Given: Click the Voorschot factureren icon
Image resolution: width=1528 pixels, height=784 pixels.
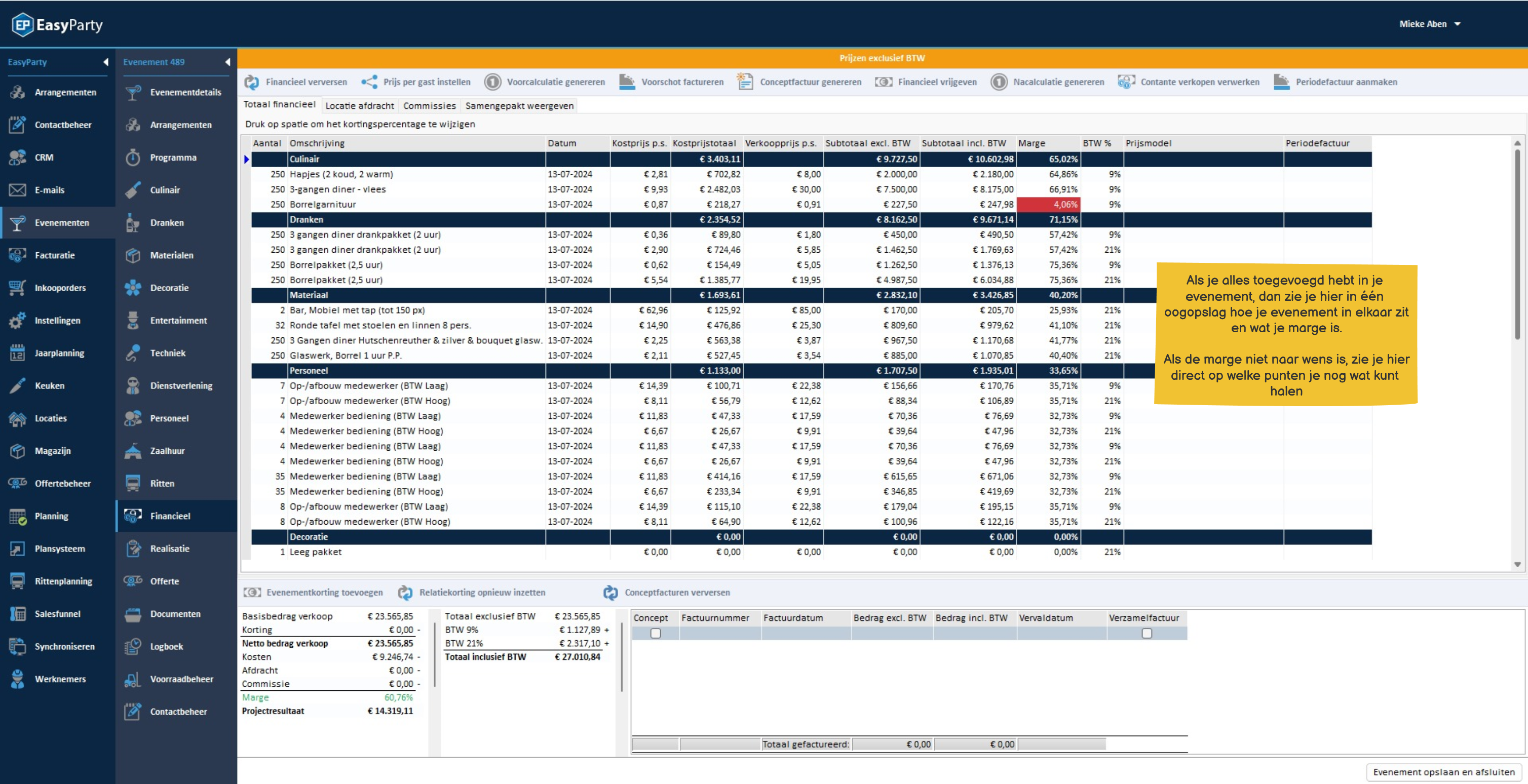Looking at the screenshot, I should coord(627,82).
